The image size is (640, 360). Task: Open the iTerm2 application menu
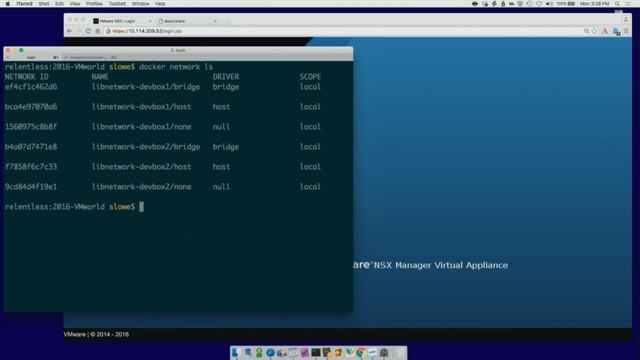24,4
